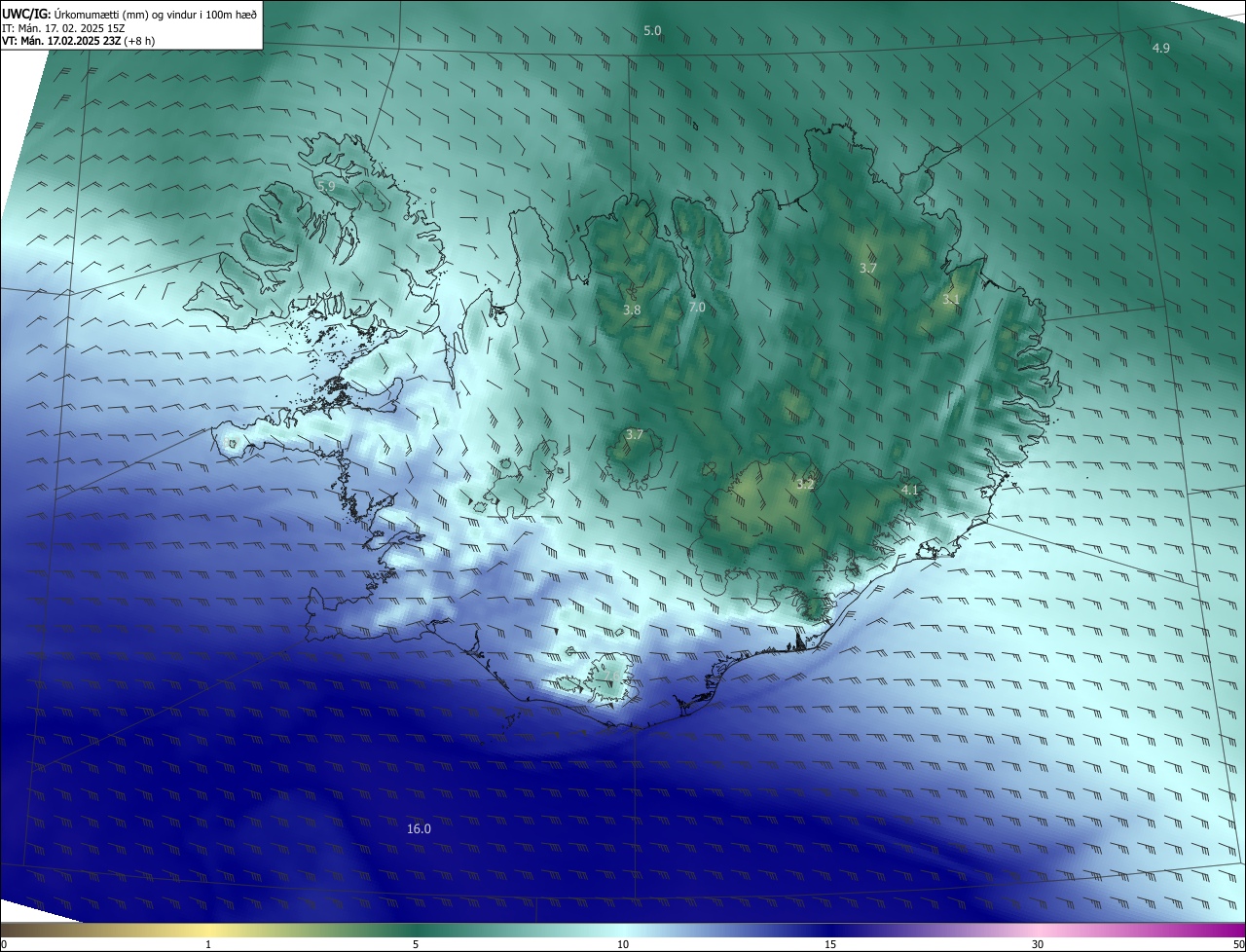Click the '1' tick on the color scale
The image size is (1246, 952).
208,945
